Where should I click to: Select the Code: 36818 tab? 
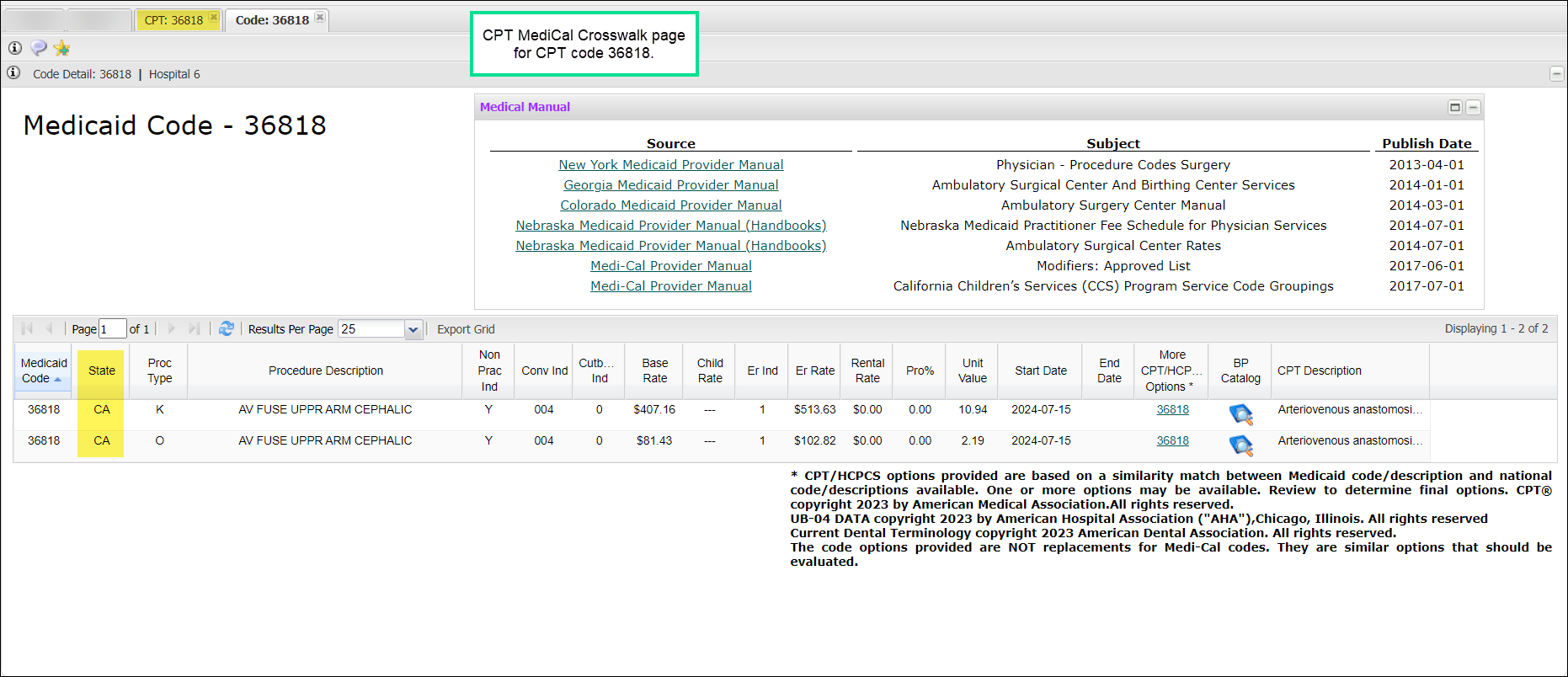272,20
